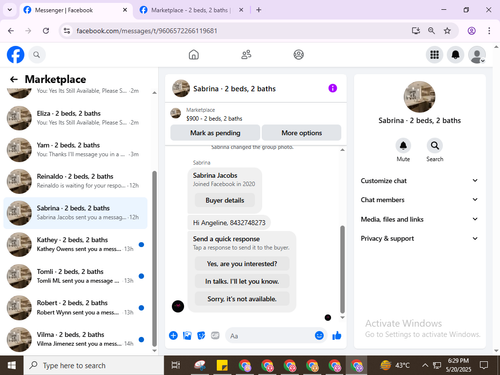Viewport: 500px width, 375px height.
Task: Open the Eliza - 2 beds, 2 baths conversation
Action: tap(75, 118)
